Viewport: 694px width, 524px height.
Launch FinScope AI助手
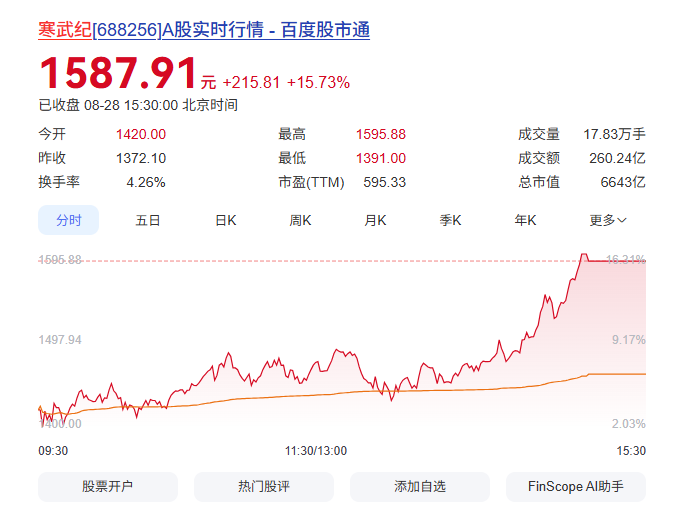click(576, 487)
